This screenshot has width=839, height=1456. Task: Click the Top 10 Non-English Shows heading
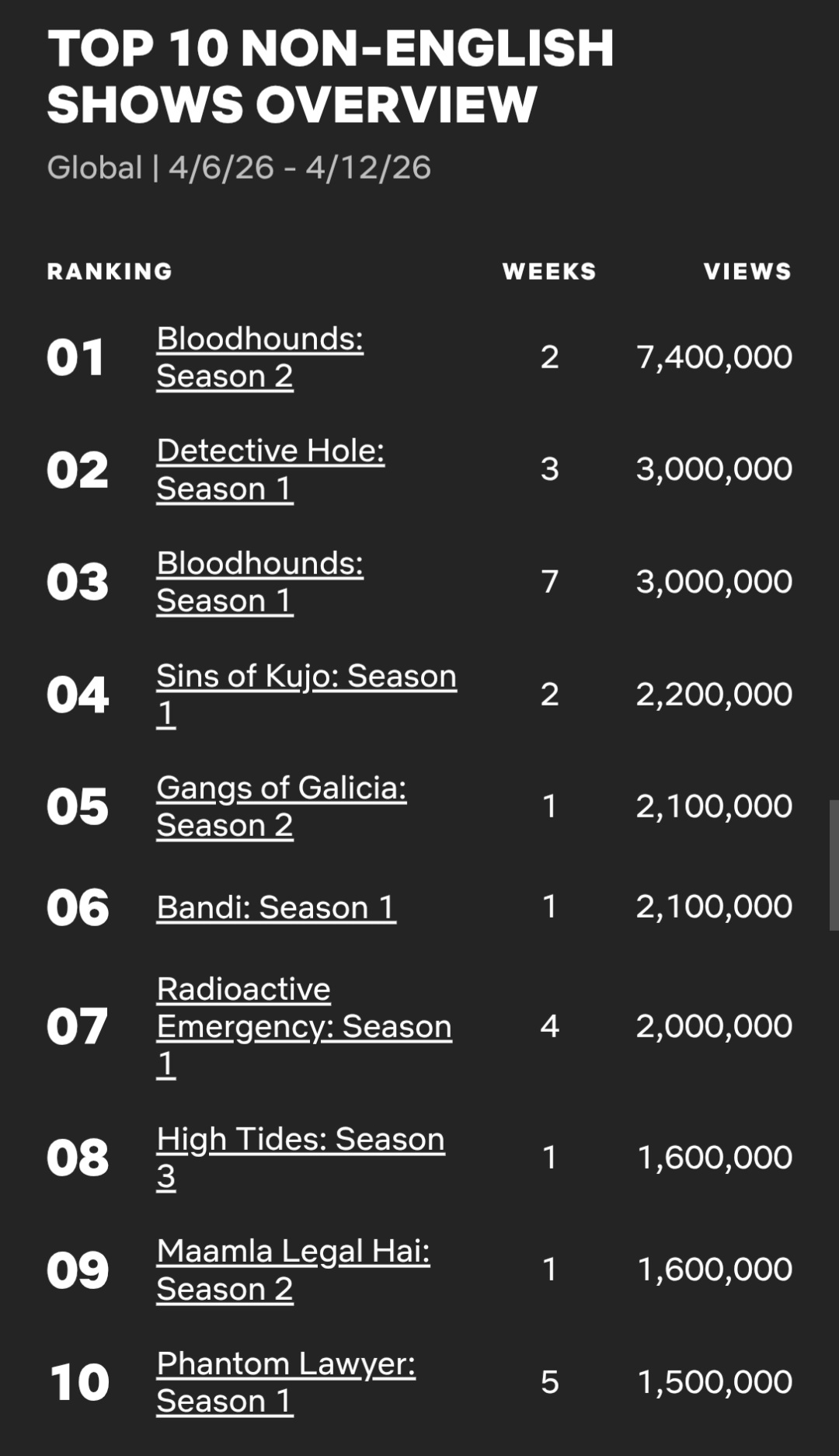(x=330, y=76)
